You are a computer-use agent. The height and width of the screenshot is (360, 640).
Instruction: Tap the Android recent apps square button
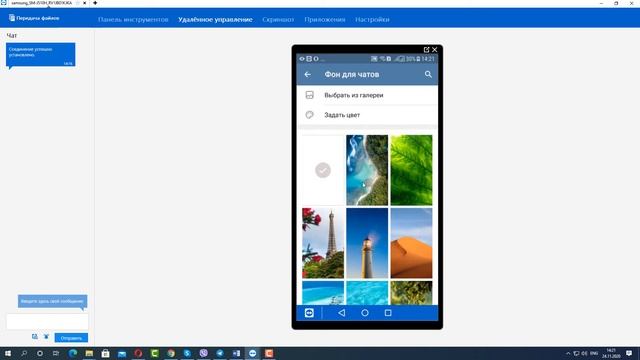pos(388,313)
